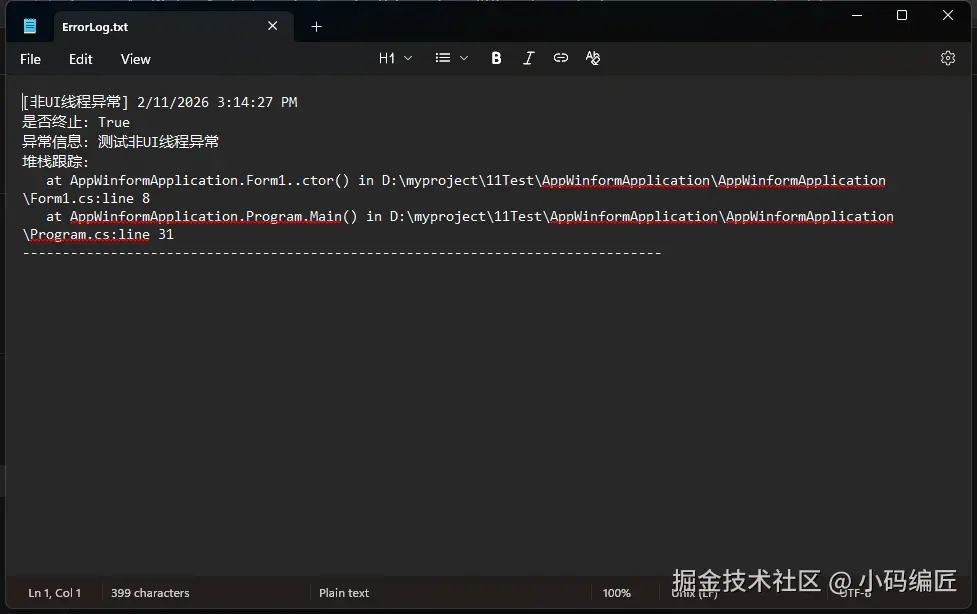Viewport: 977px width, 614px height.
Task: Open the zoom level control showing 100%
Action: pos(617,592)
